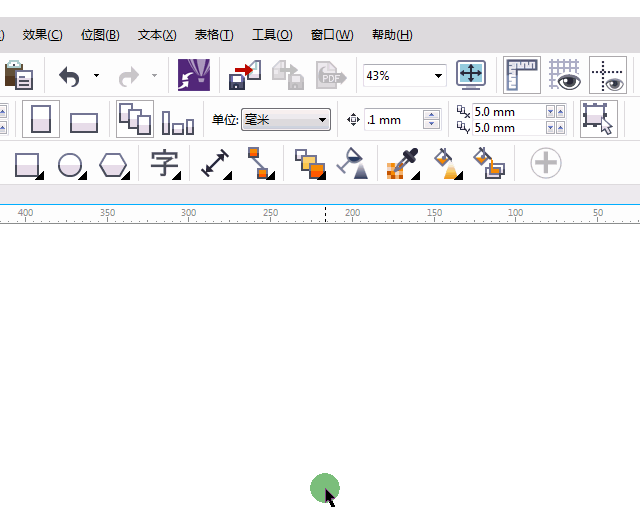Viewport: 640px width, 514px height.
Task: Click the full-screen preview monitor icon
Action: (x=471, y=75)
